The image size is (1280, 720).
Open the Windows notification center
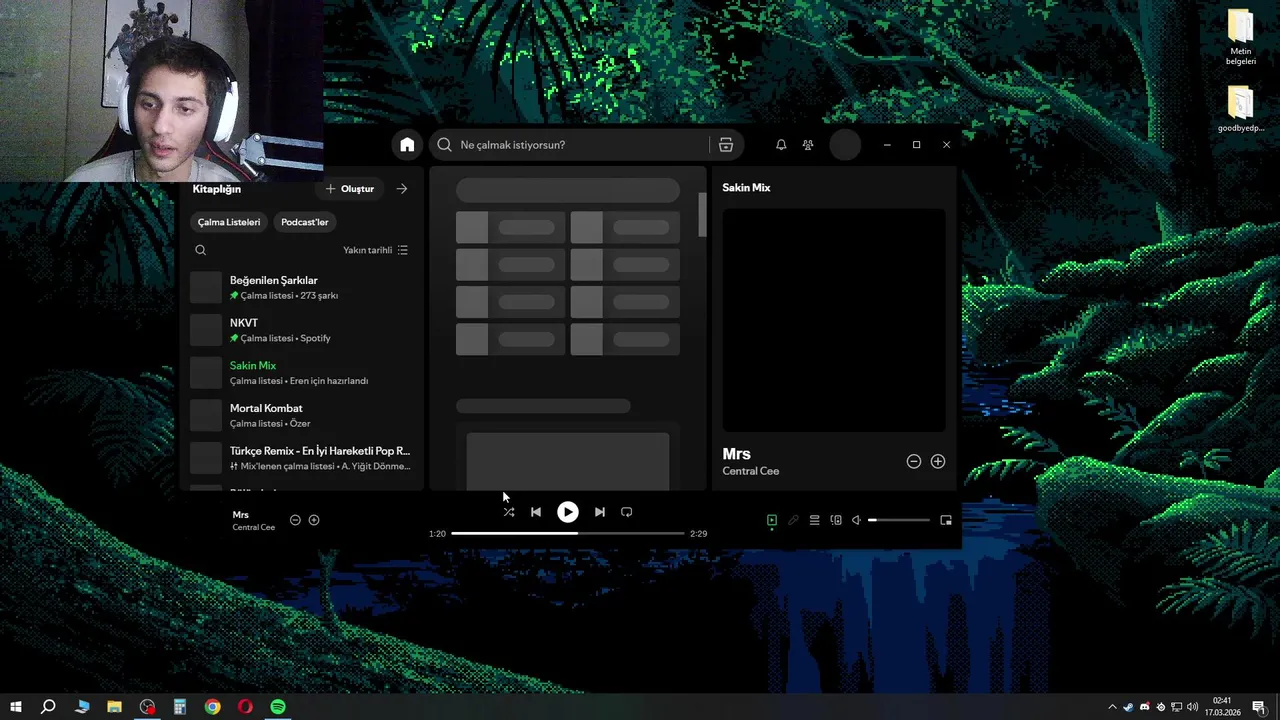point(1259,707)
